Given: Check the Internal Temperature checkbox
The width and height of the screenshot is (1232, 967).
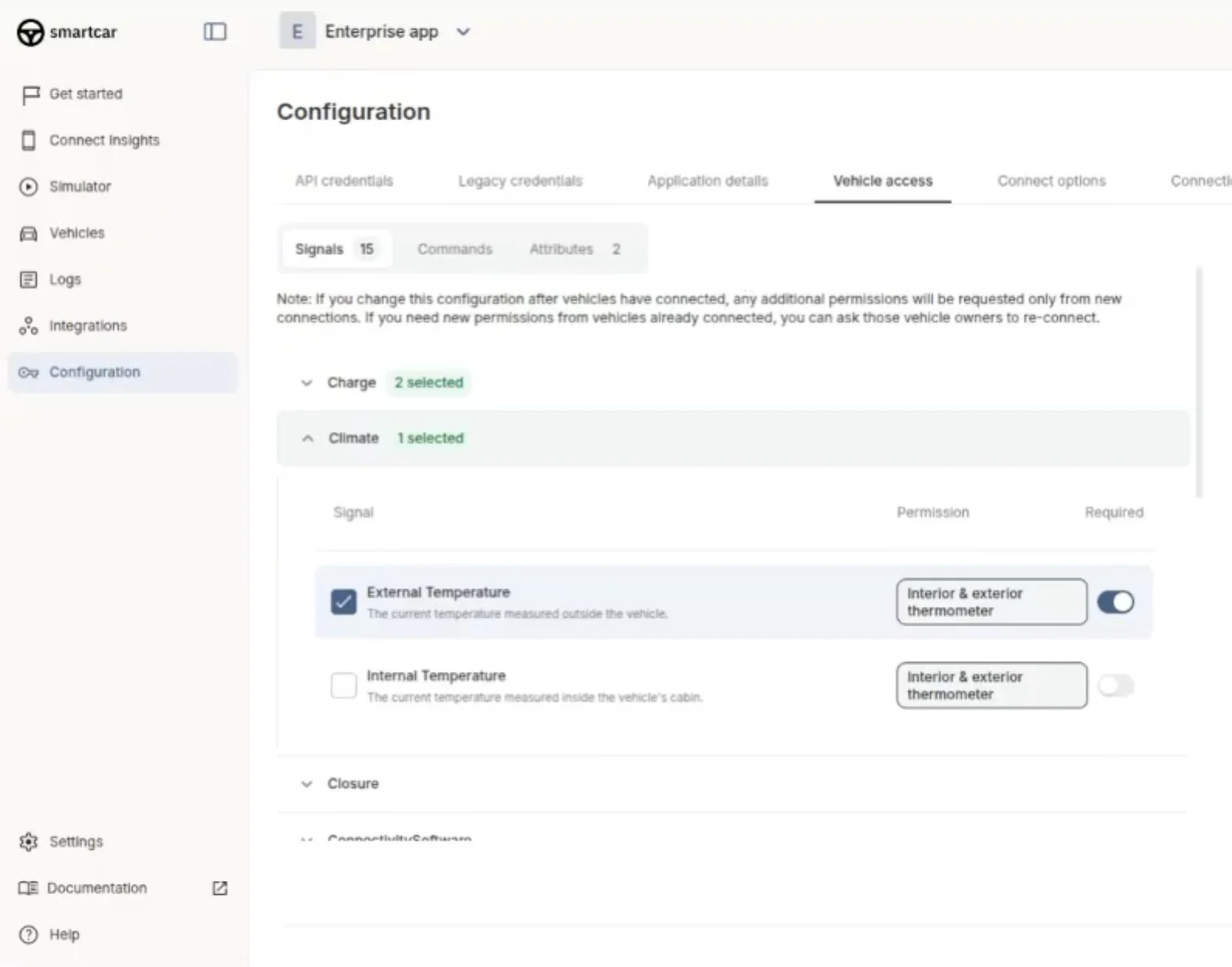Looking at the screenshot, I should point(344,685).
